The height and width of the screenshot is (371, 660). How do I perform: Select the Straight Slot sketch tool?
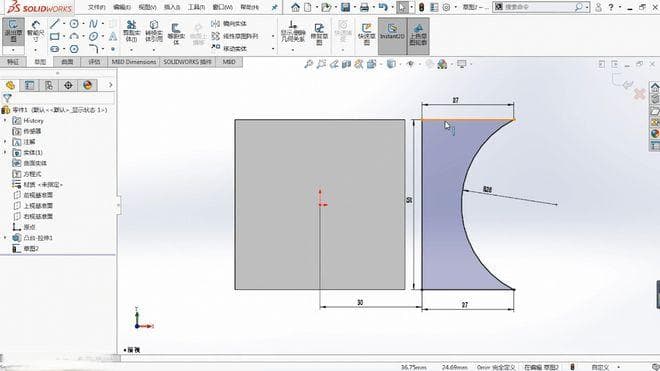tap(54, 49)
